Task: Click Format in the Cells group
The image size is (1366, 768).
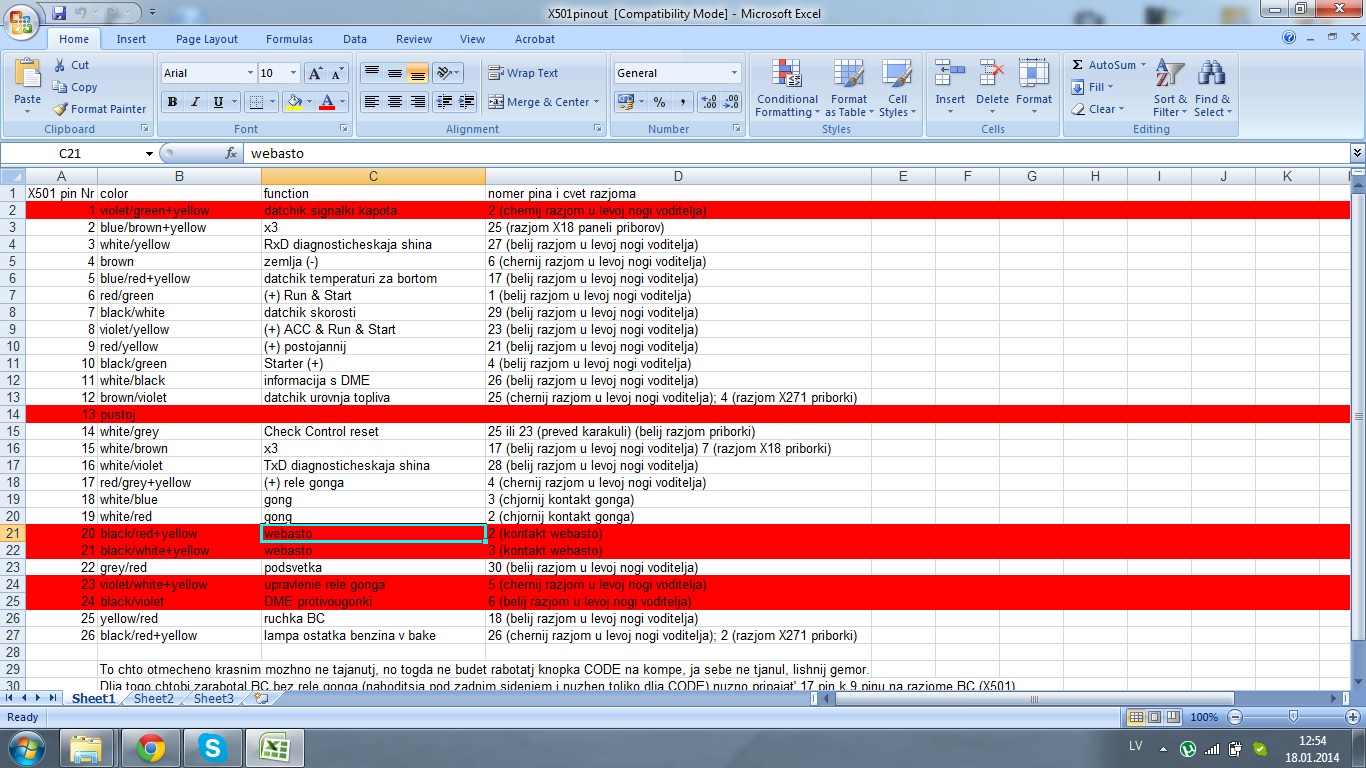Action: (1034, 88)
